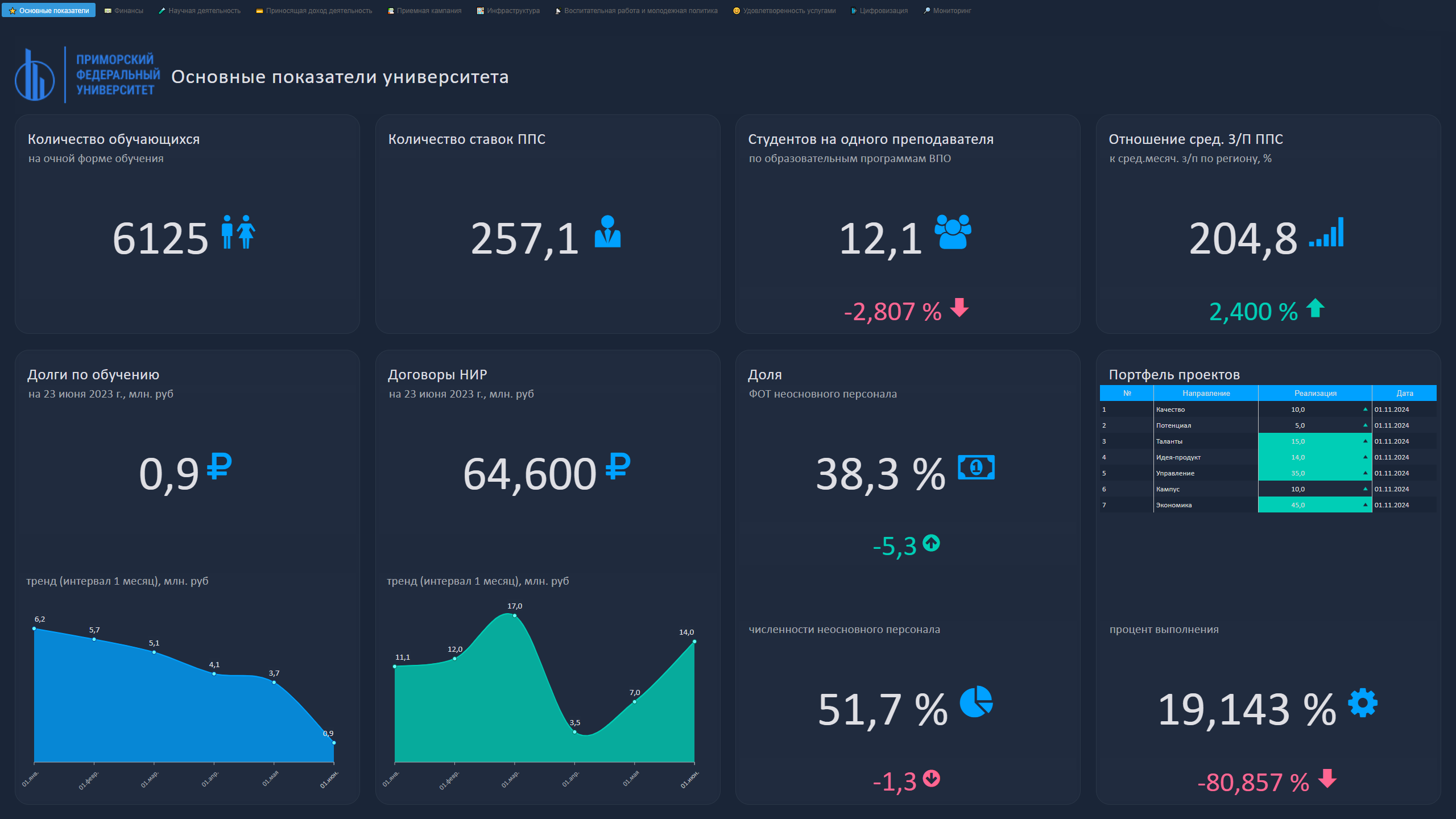Open the Финансы tab
The height and width of the screenshot is (819, 1456).
[124, 11]
